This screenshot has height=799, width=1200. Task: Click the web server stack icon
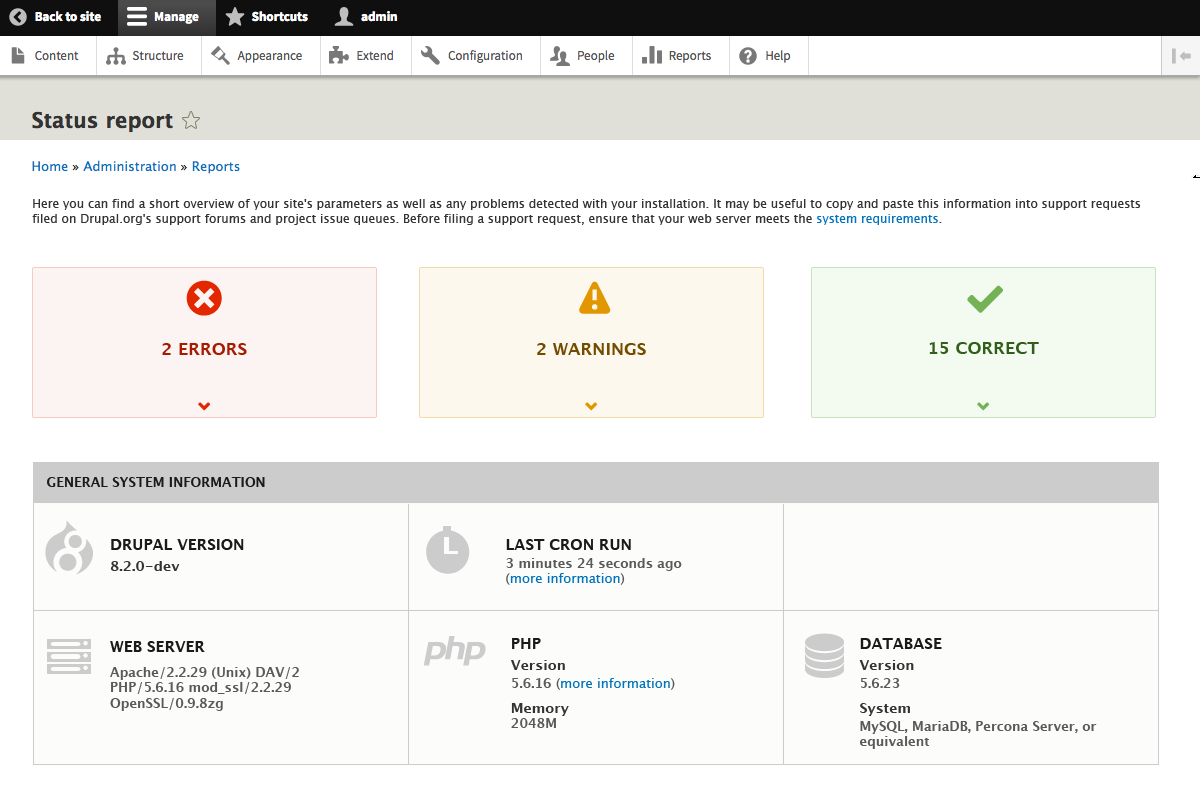(x=69, y=656)
